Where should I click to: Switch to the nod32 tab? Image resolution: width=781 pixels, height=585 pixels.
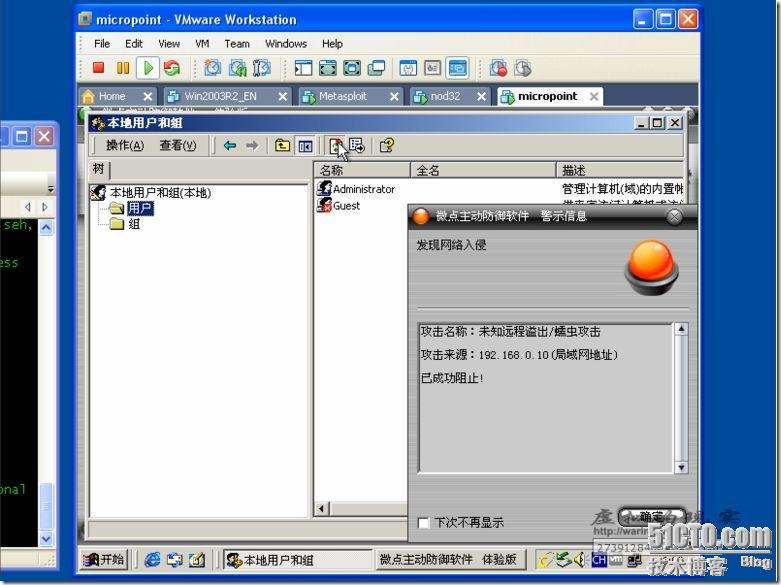pos(446,96)
